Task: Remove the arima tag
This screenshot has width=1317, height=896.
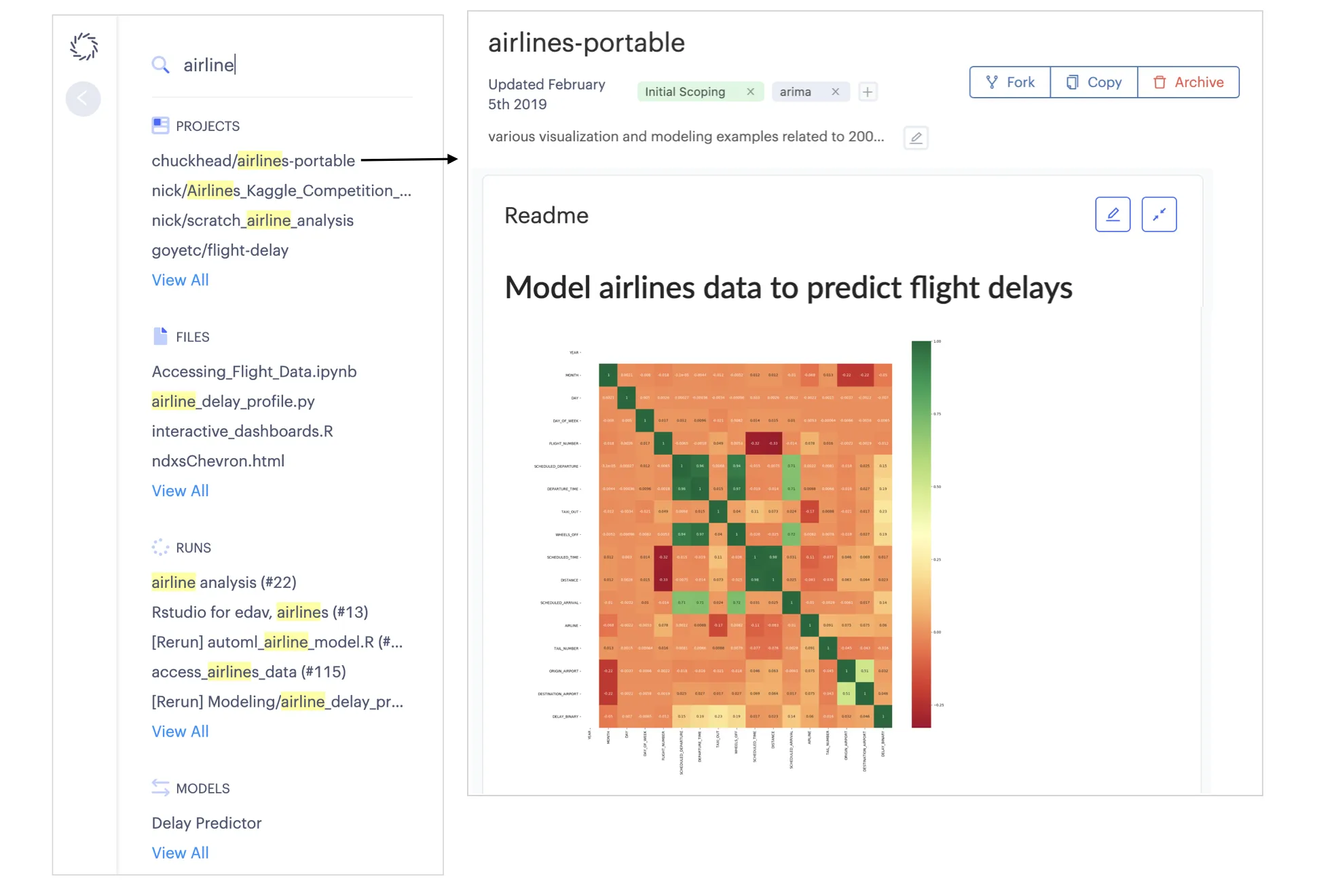Action: coord(835,92)
